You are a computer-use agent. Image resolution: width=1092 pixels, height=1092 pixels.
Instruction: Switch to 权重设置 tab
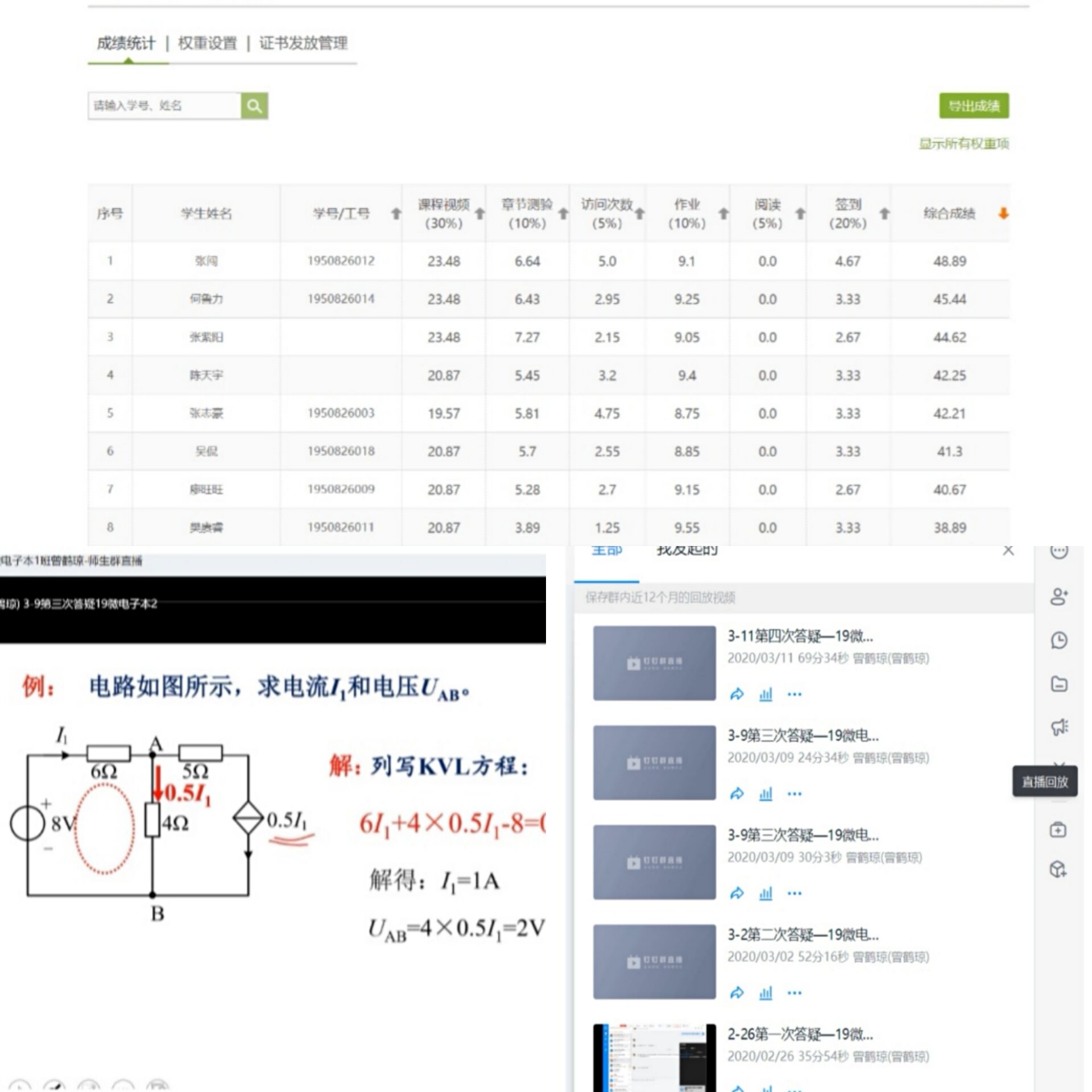[x=207, y=43]
